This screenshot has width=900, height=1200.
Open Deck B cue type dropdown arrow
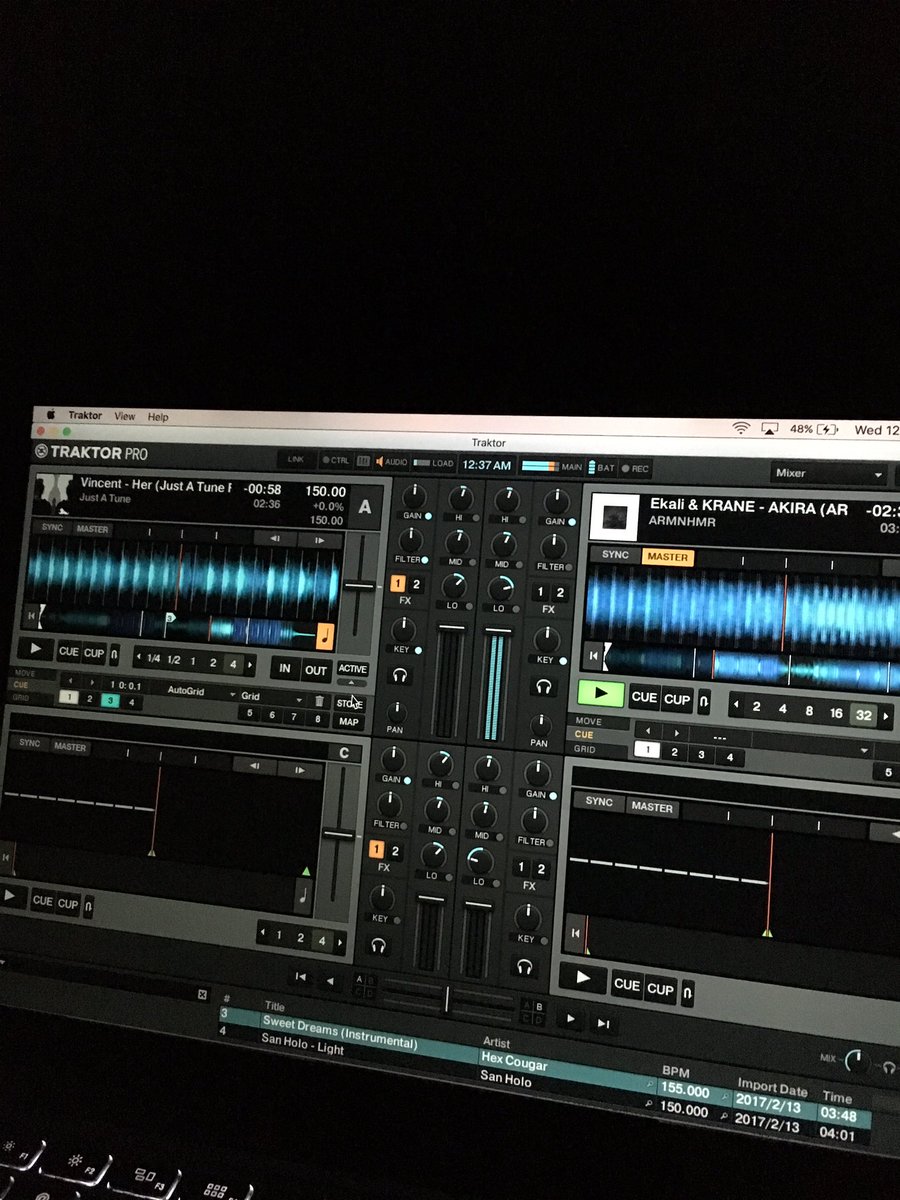pyautogui.click(x=866, y=750)
